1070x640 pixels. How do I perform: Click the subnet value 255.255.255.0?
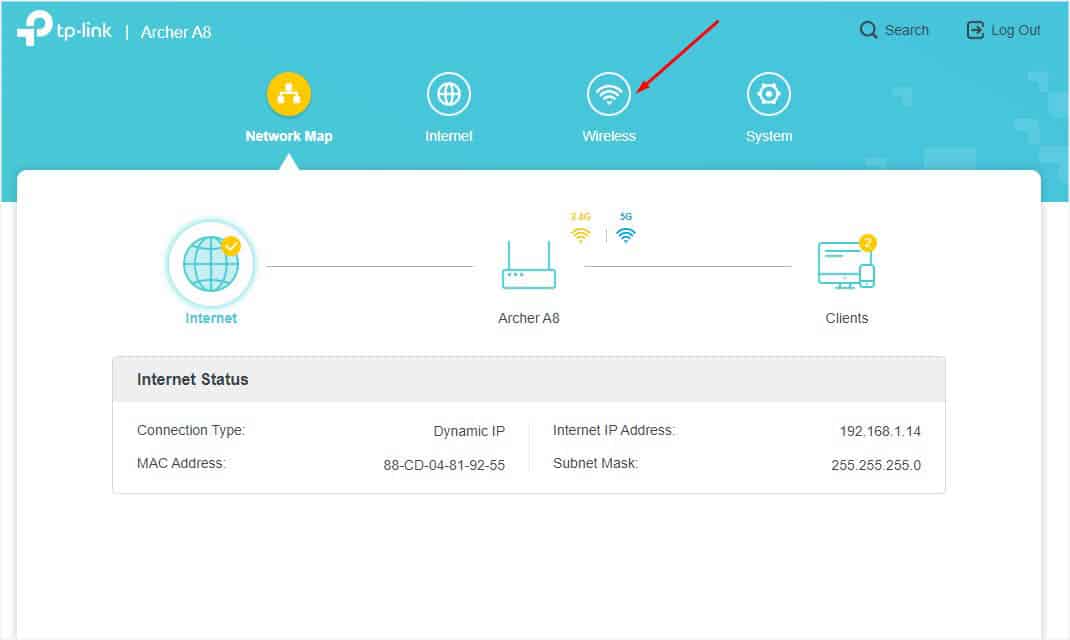tap(876, 465)
